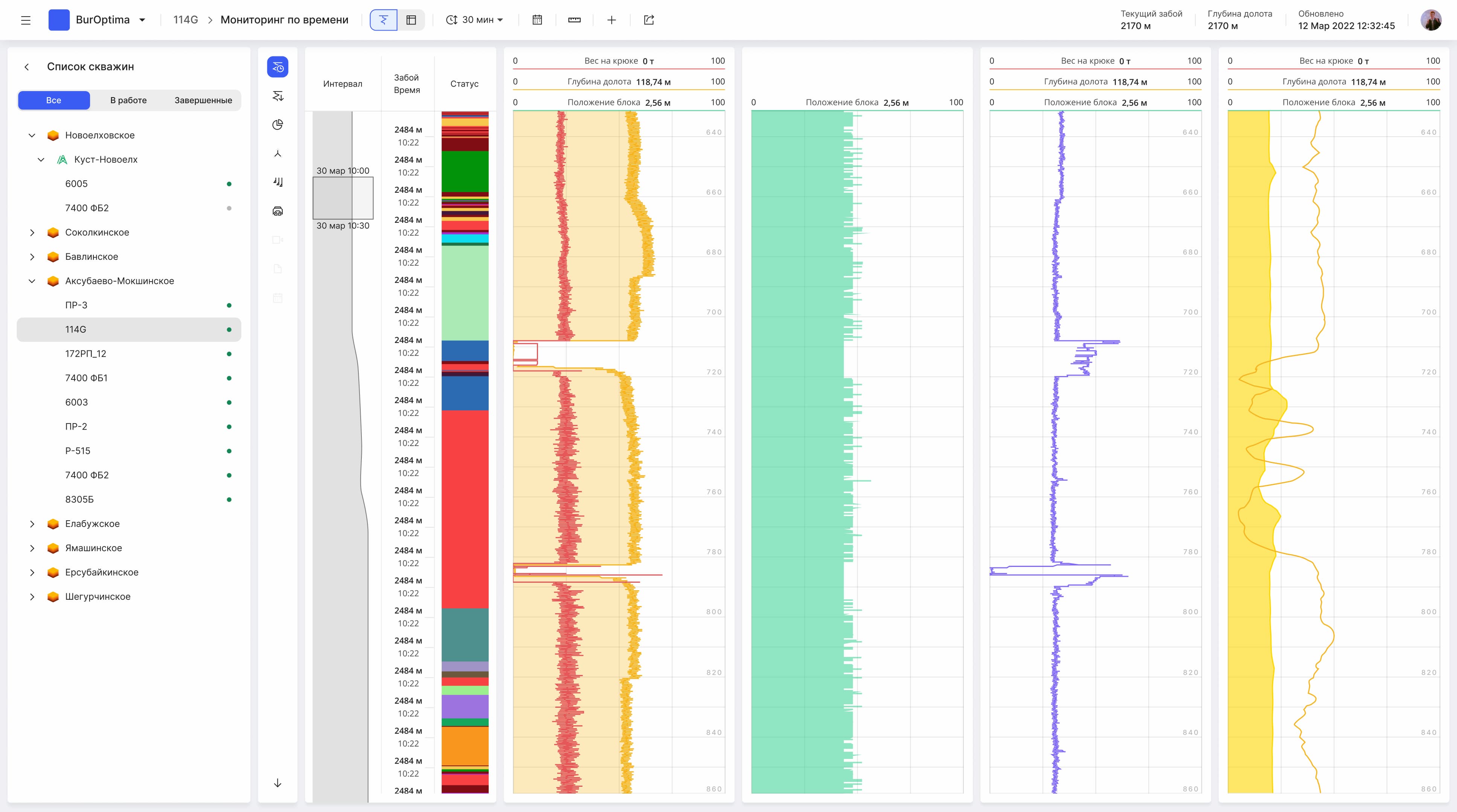Image resolution: width=1457 pixels, height=812 pixels.
Task: Select the В работе filter
Action: 128,100
